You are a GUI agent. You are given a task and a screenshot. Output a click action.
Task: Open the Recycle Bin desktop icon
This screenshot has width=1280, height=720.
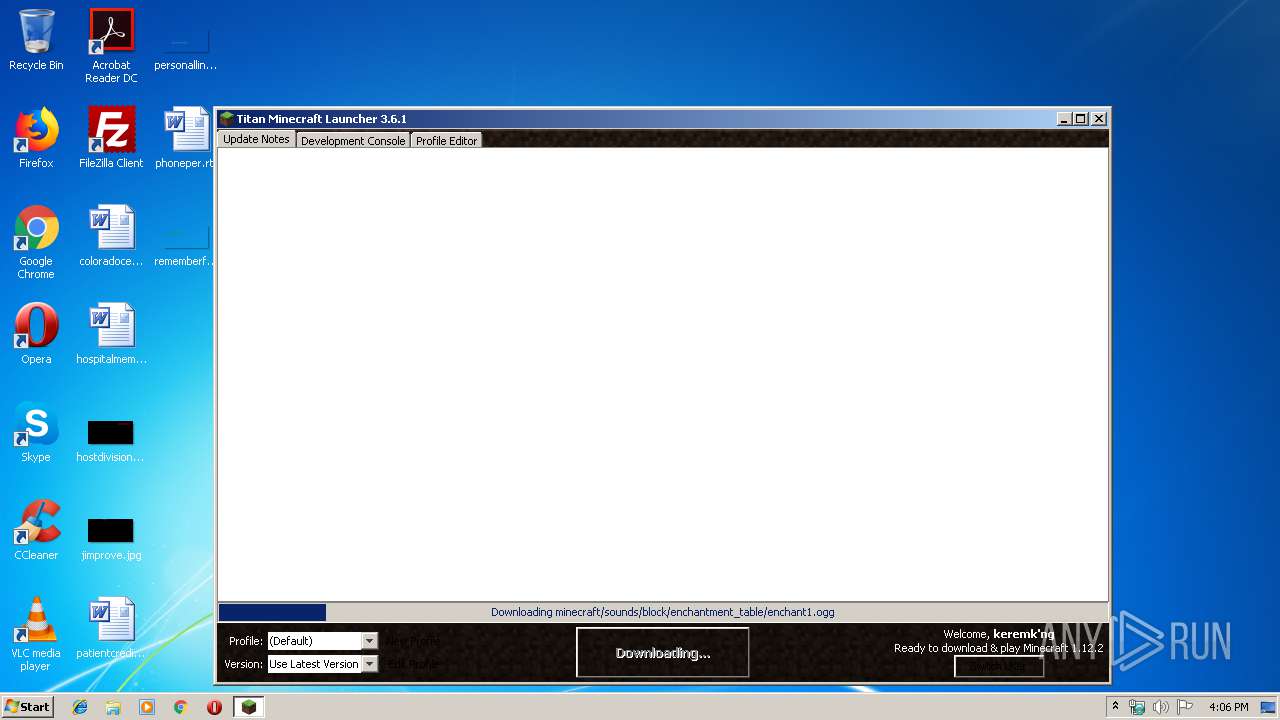click(36, 40)
